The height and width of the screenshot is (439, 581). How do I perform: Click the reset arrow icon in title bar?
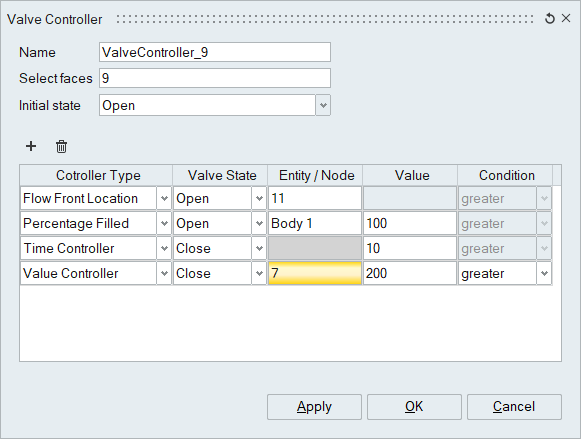[x=550, y=19]
